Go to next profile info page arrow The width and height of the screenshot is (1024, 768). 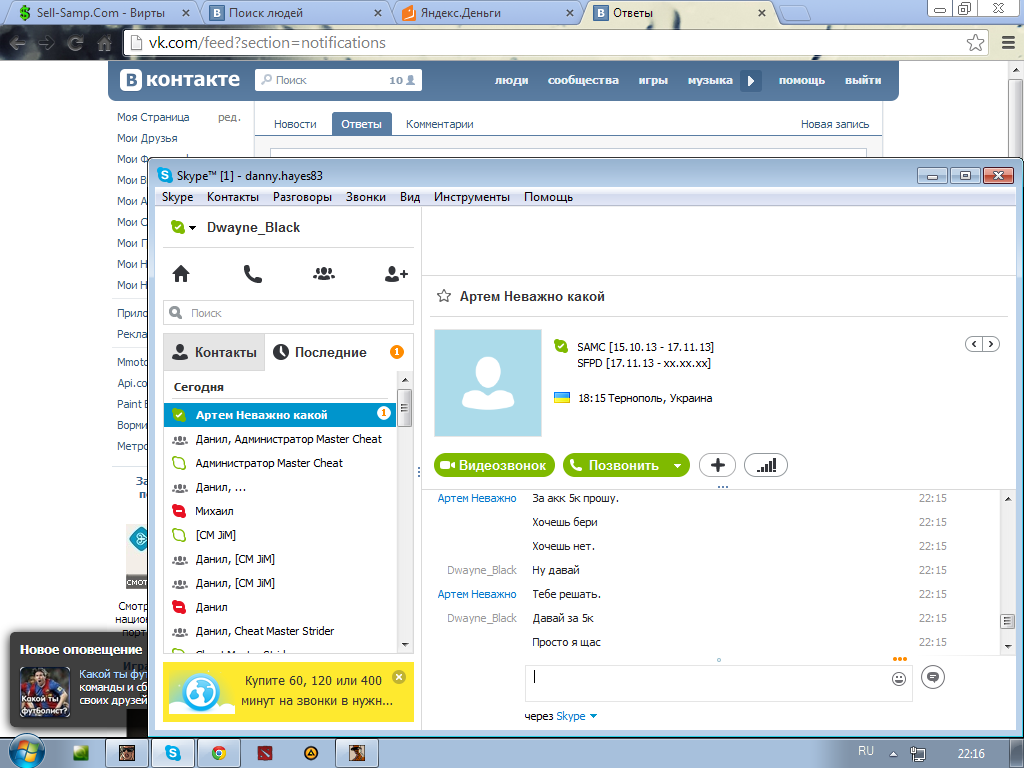pos(991,344)
